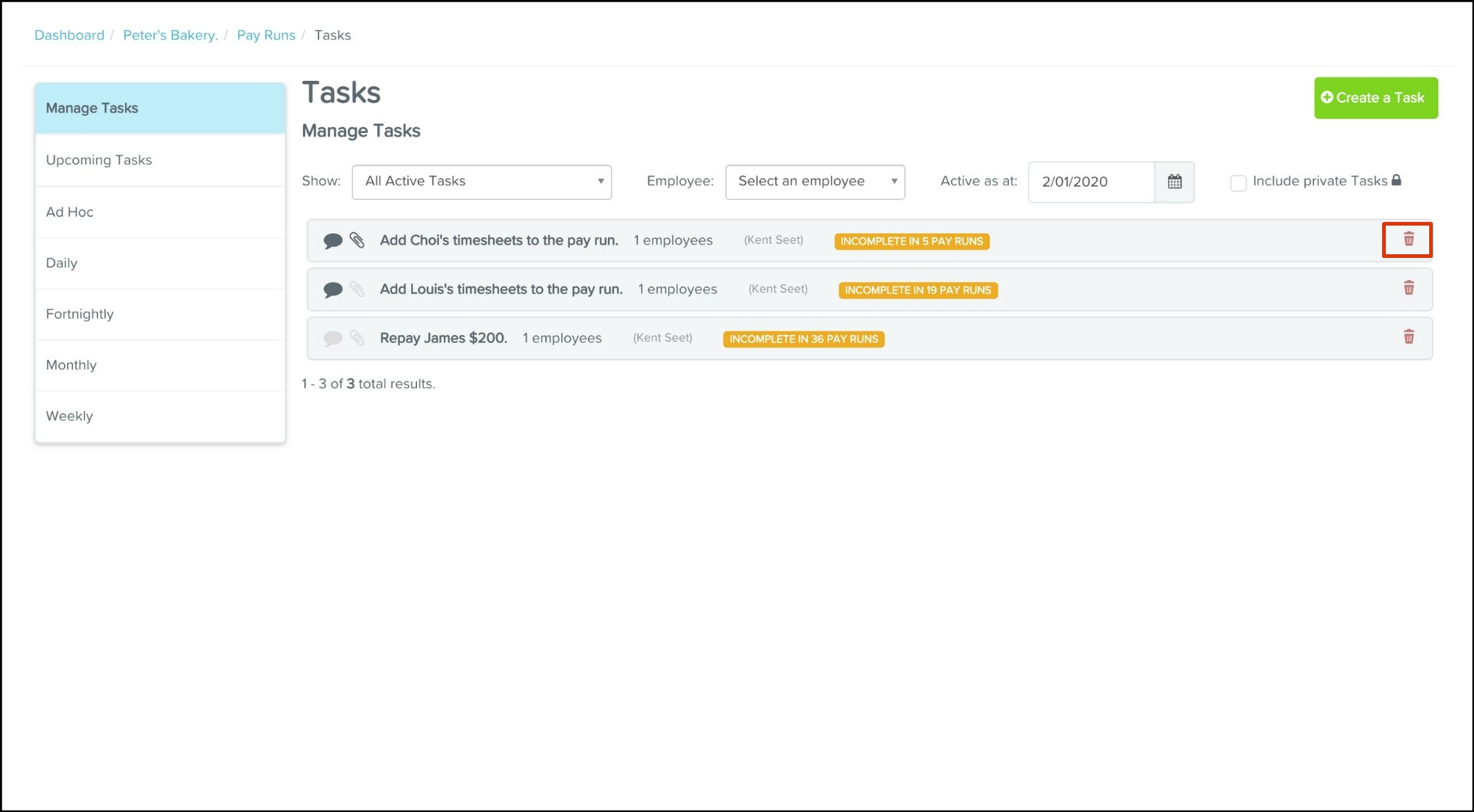The height and width of the screenshot is (812, 1474).
Task: Switch to Upcoming Tasks in sidebar
Action: coord(99,160)
